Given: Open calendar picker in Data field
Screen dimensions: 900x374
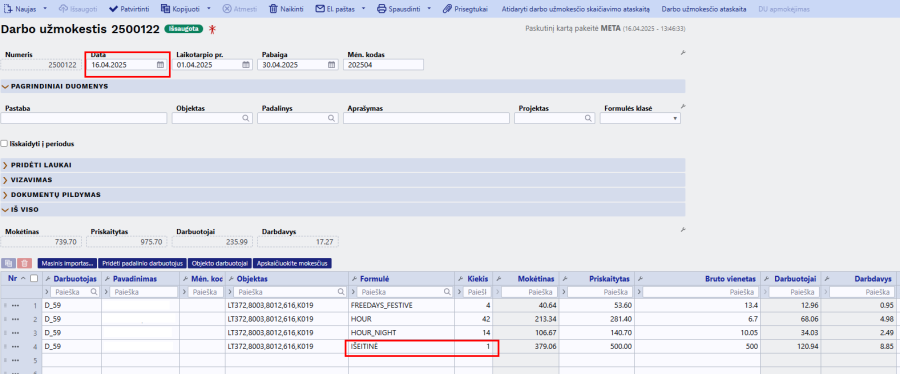Looking at the screenshot, I should coord(160,65).
